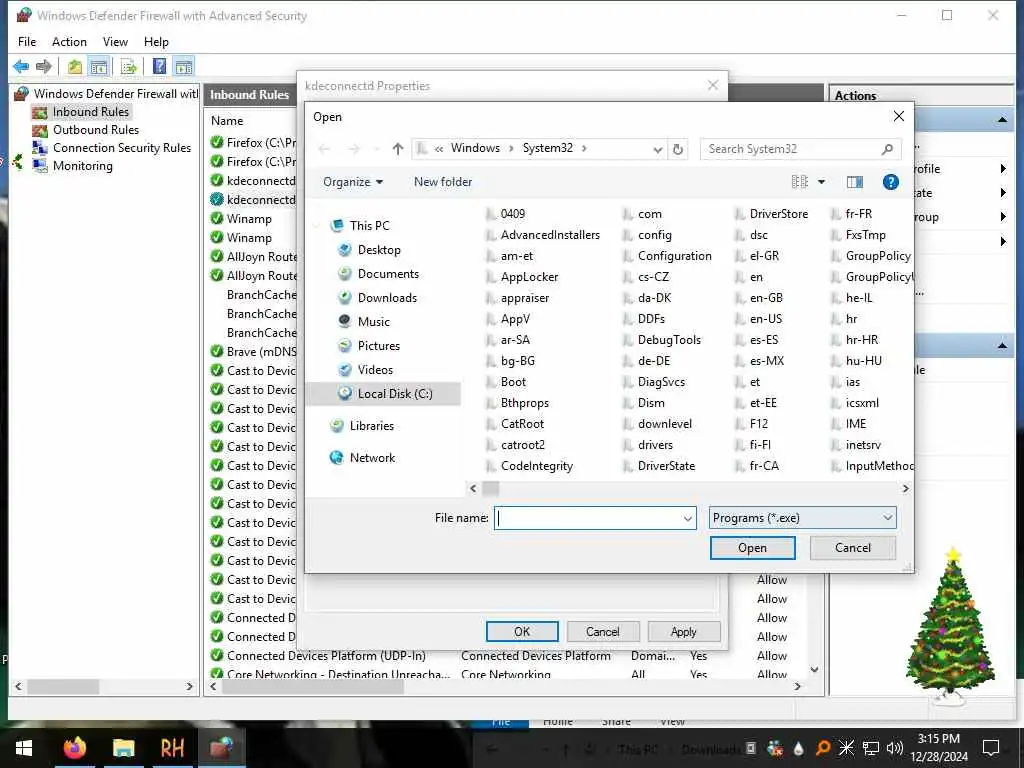Screen dimensions: 1024x768
Task: Click Apply in kdeconnectd Properties dialog
Action: (684, 632)
